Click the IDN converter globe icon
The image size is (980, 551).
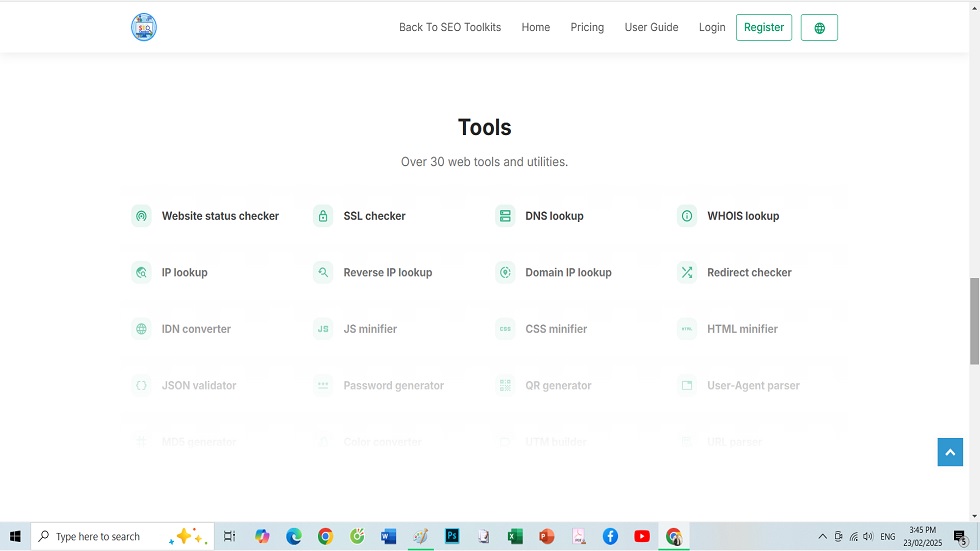click(141, 329)
